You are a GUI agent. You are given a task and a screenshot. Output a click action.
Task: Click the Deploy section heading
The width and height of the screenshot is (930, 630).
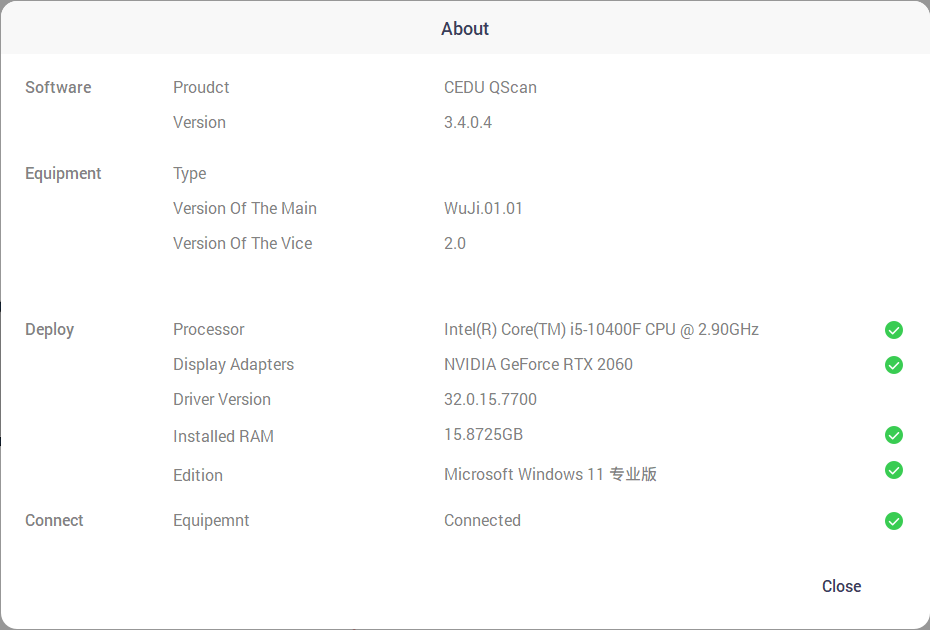click(50, 330)
